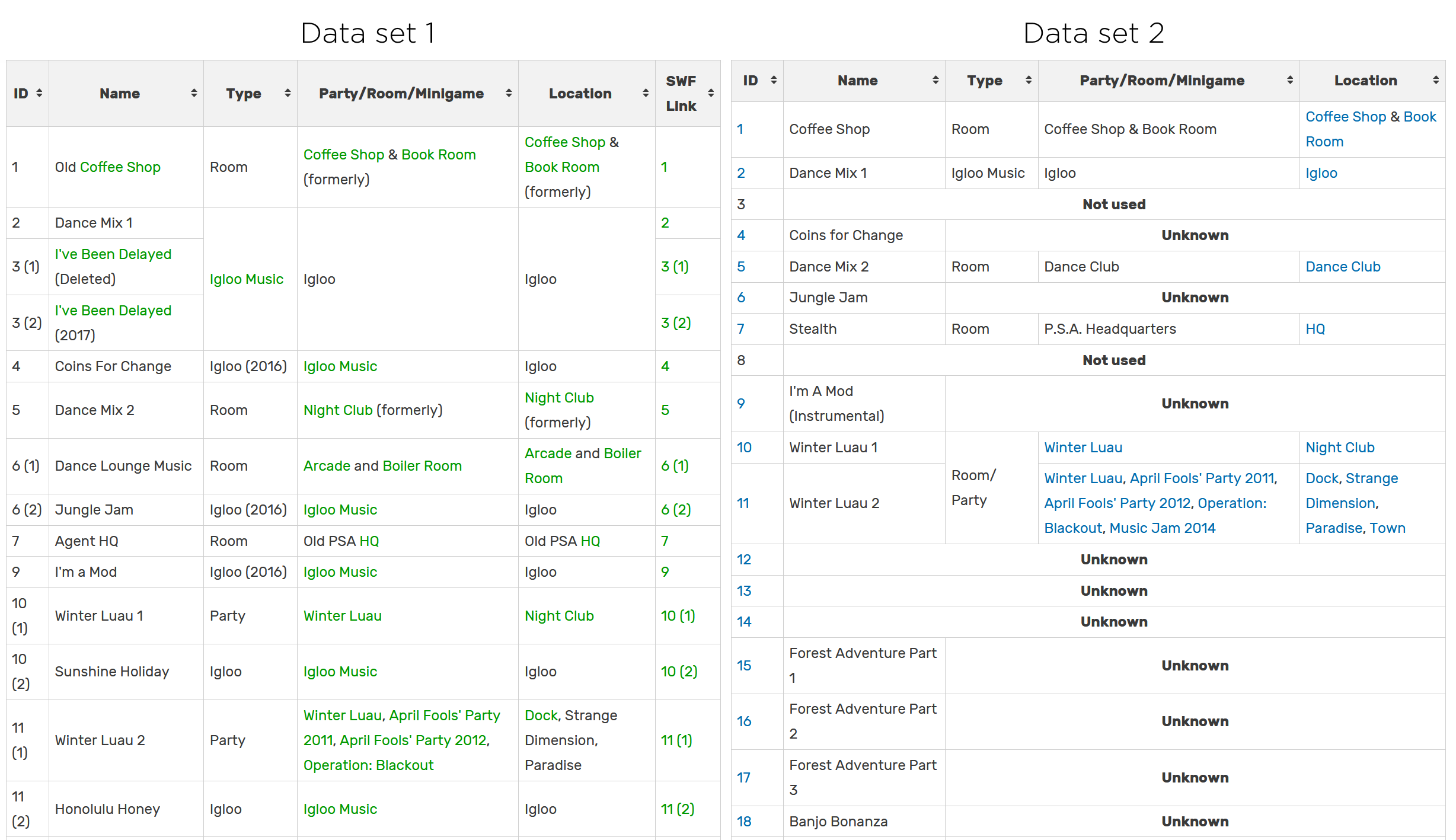1456x840 pixels.
Task: Open HQ location link in Data set 2
Action: click(x=1315, y=329)
